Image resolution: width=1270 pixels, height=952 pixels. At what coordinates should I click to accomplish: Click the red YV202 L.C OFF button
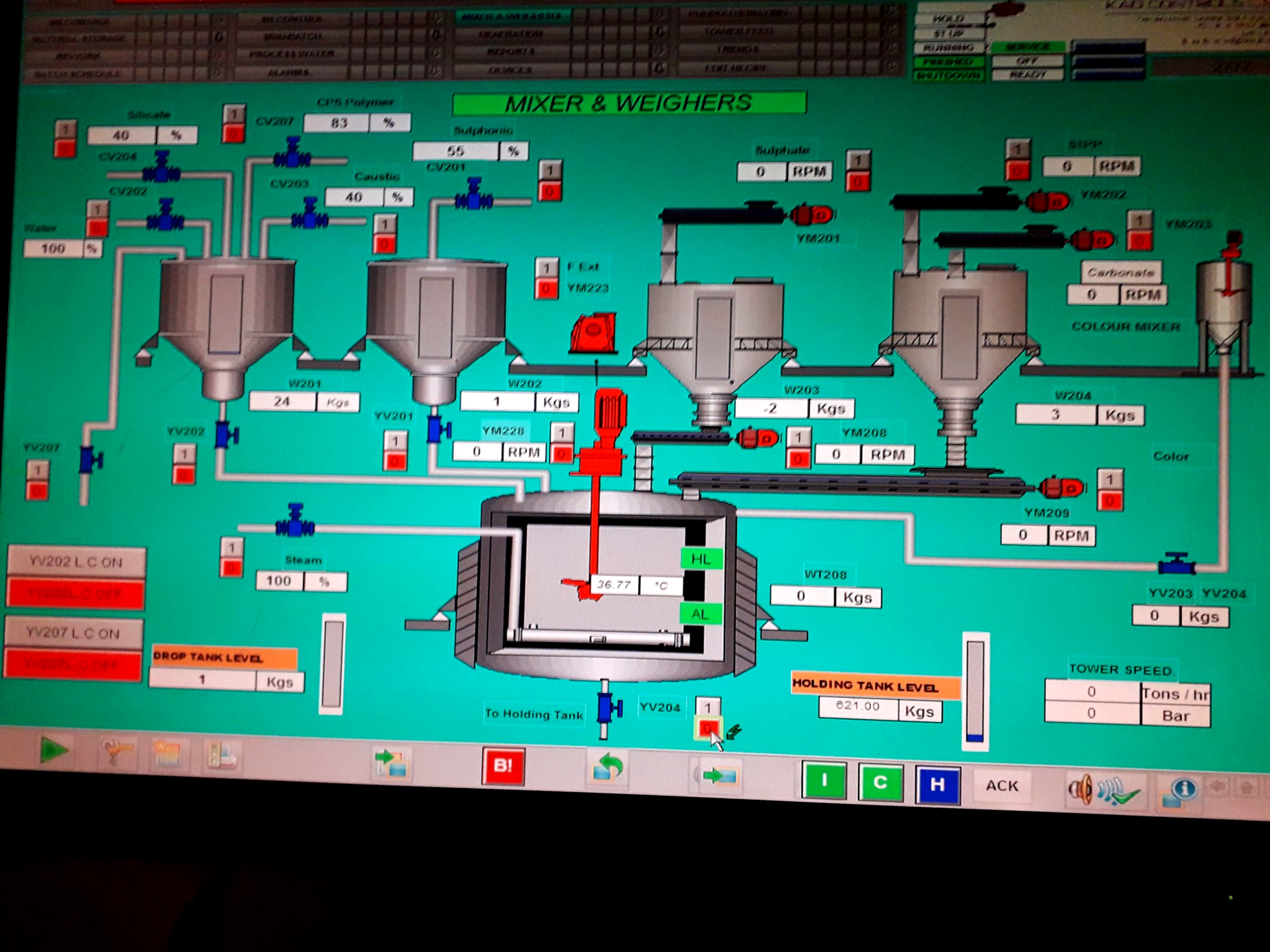[75, 593]
